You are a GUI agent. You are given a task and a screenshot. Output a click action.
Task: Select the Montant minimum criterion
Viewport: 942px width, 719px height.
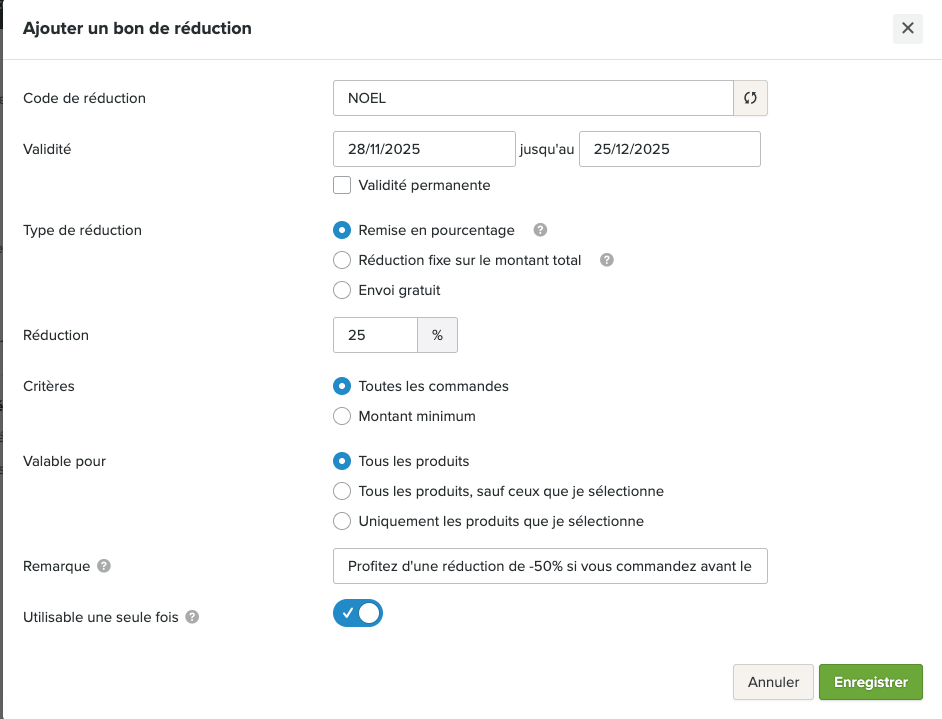coord(342,416)
